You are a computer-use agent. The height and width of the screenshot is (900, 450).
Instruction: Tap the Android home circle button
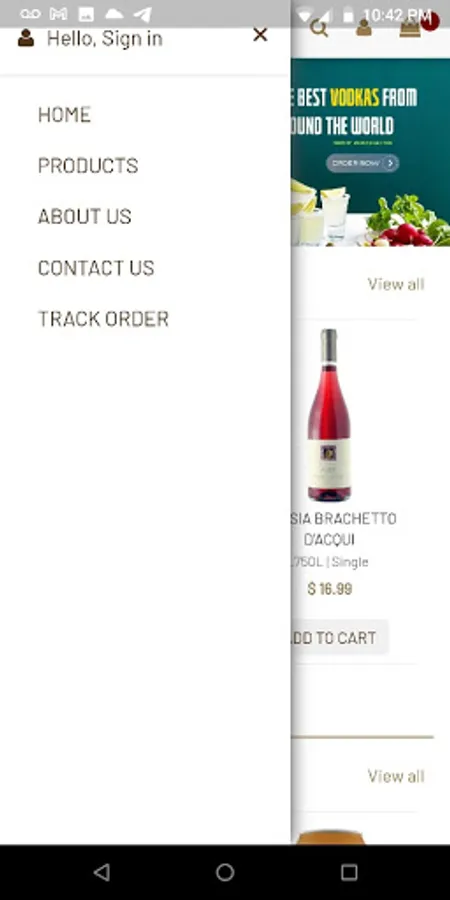point(225,872)
